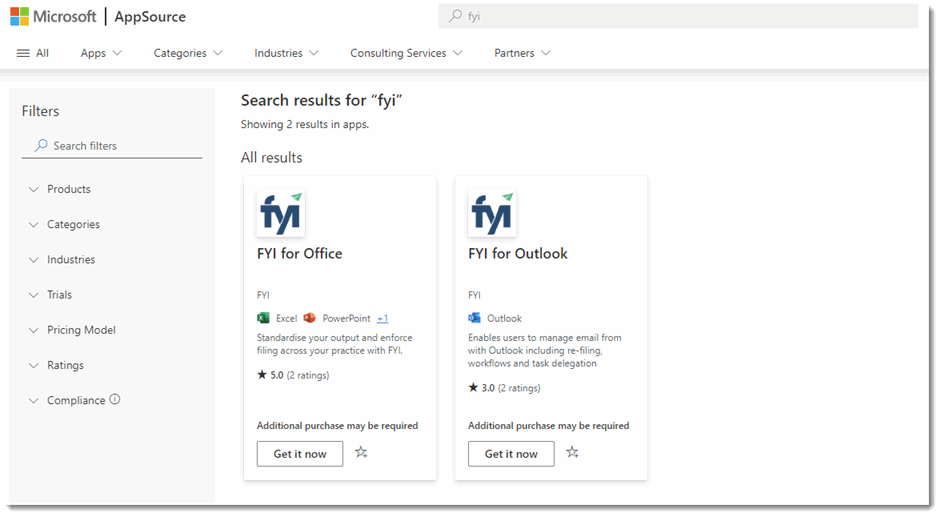941x517 pixels.
Task: Click the FYI for Outlook description text
Action: pyautogui.click(x=545, y=351)
